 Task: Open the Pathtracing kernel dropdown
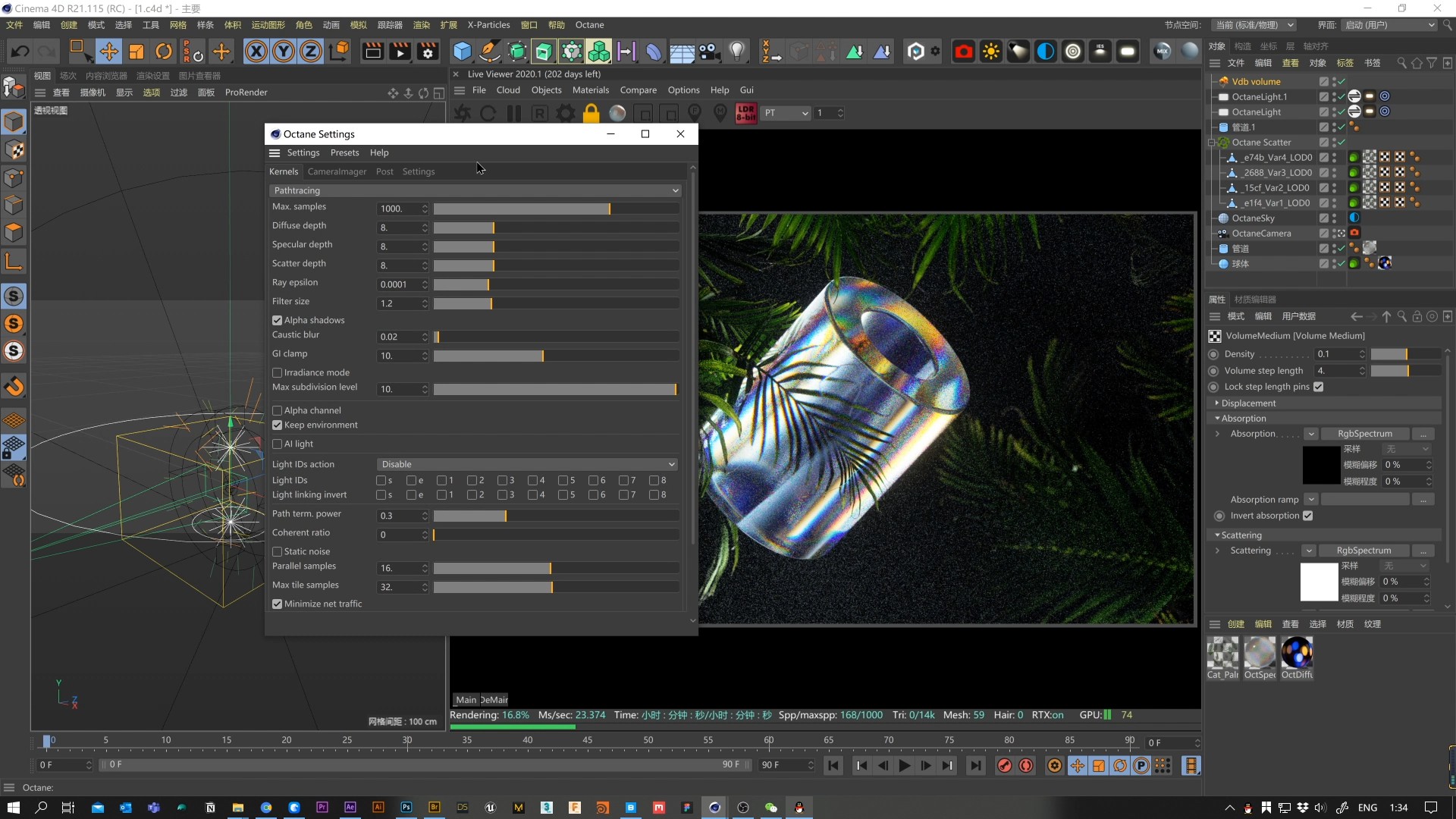pyautogui.click(x=475, y=190)
